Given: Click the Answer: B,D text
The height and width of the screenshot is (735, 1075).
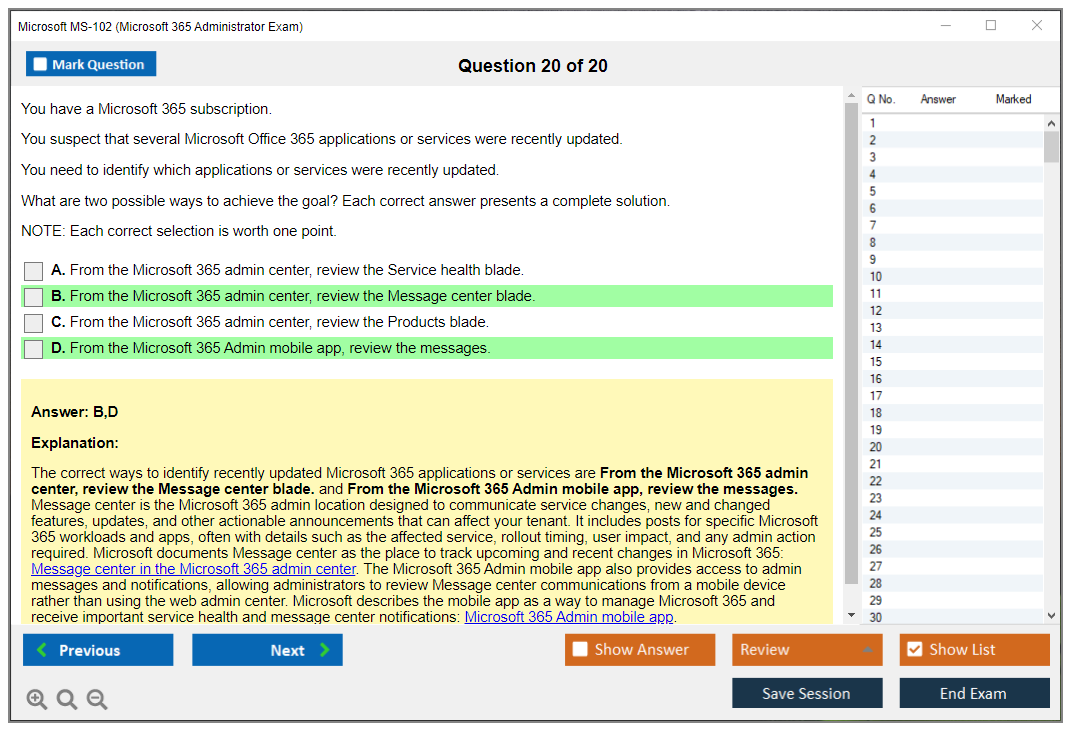Looking at the screenshot, I should point(75,412).
